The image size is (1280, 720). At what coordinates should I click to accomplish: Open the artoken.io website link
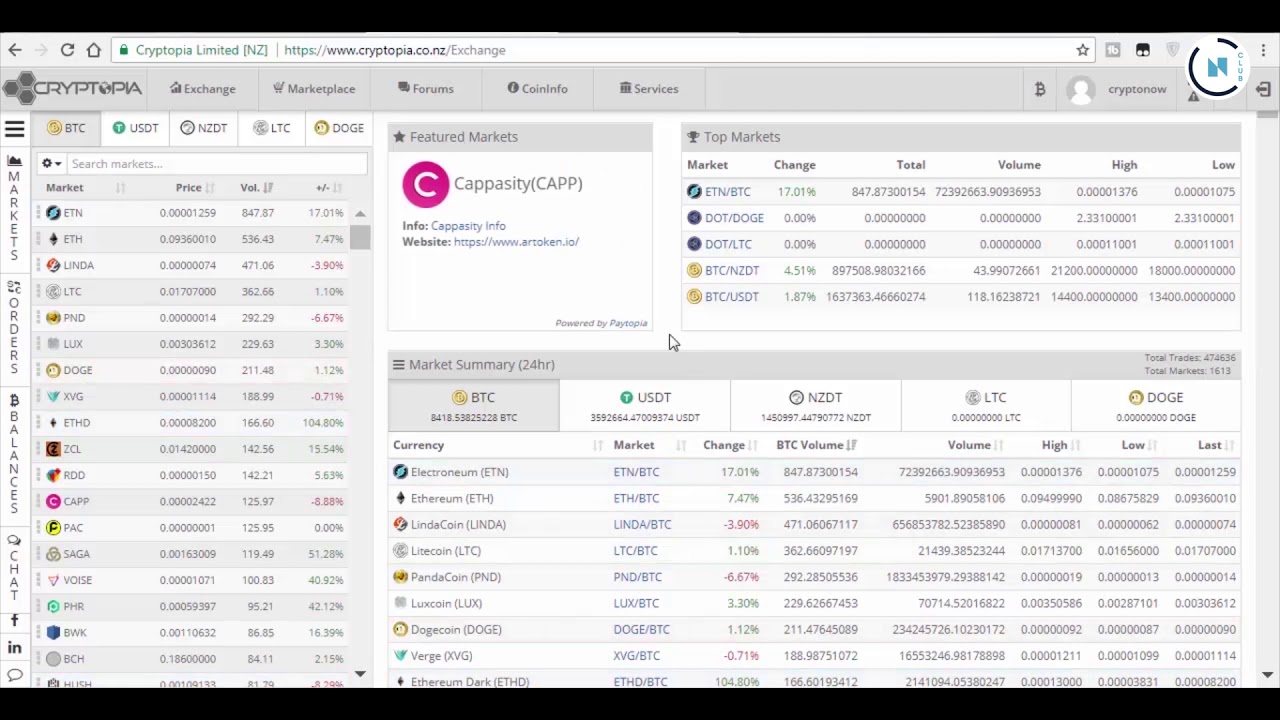coord(516,242)
